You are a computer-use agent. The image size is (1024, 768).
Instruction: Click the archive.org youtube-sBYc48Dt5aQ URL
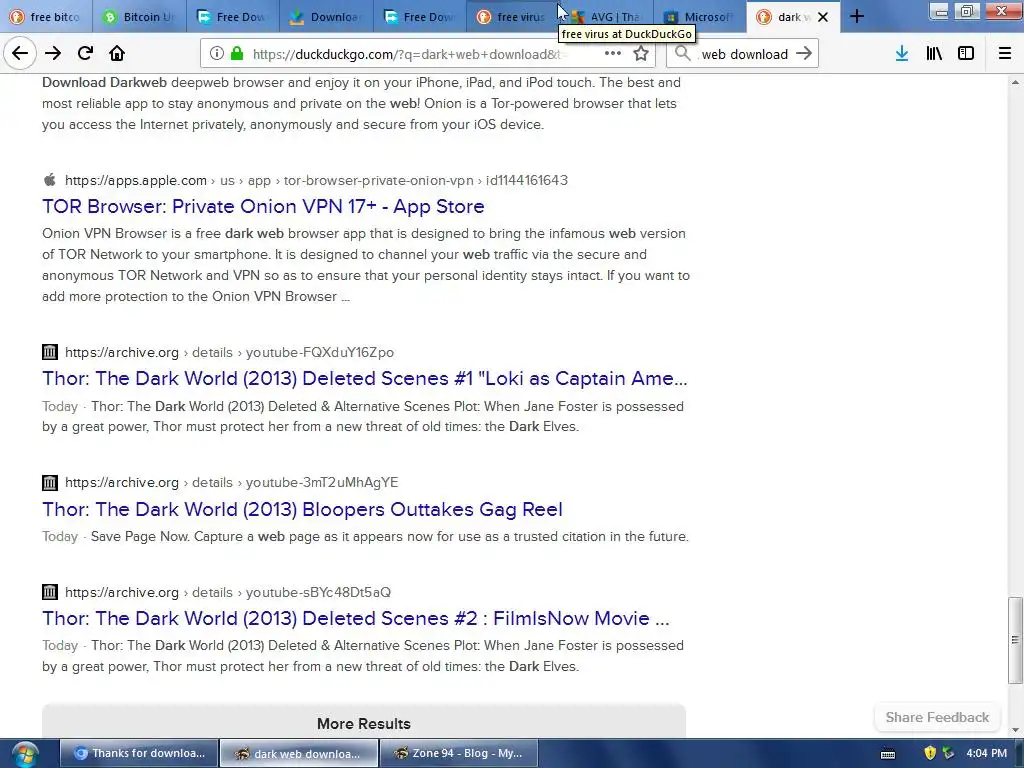pos(228,592)
